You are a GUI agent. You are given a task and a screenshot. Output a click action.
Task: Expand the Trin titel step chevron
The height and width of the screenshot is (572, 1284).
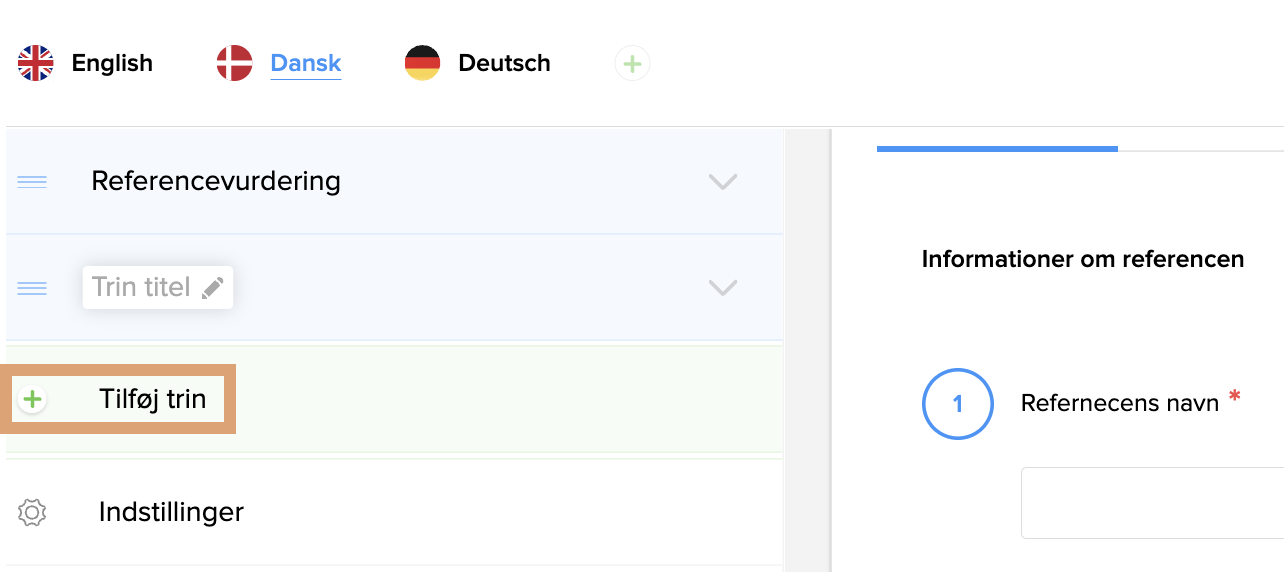722,288
